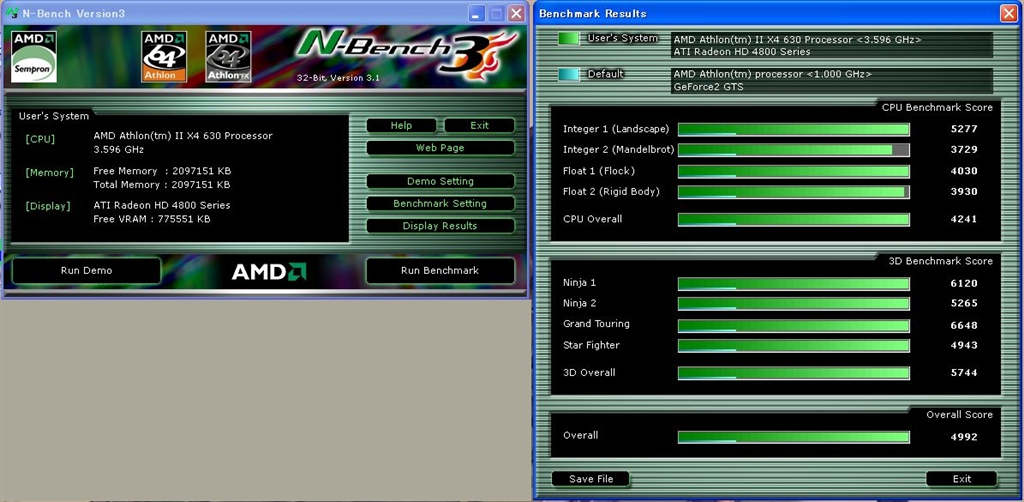Click the Float 1 (Flock) score bar

click(x=793, y=171)
